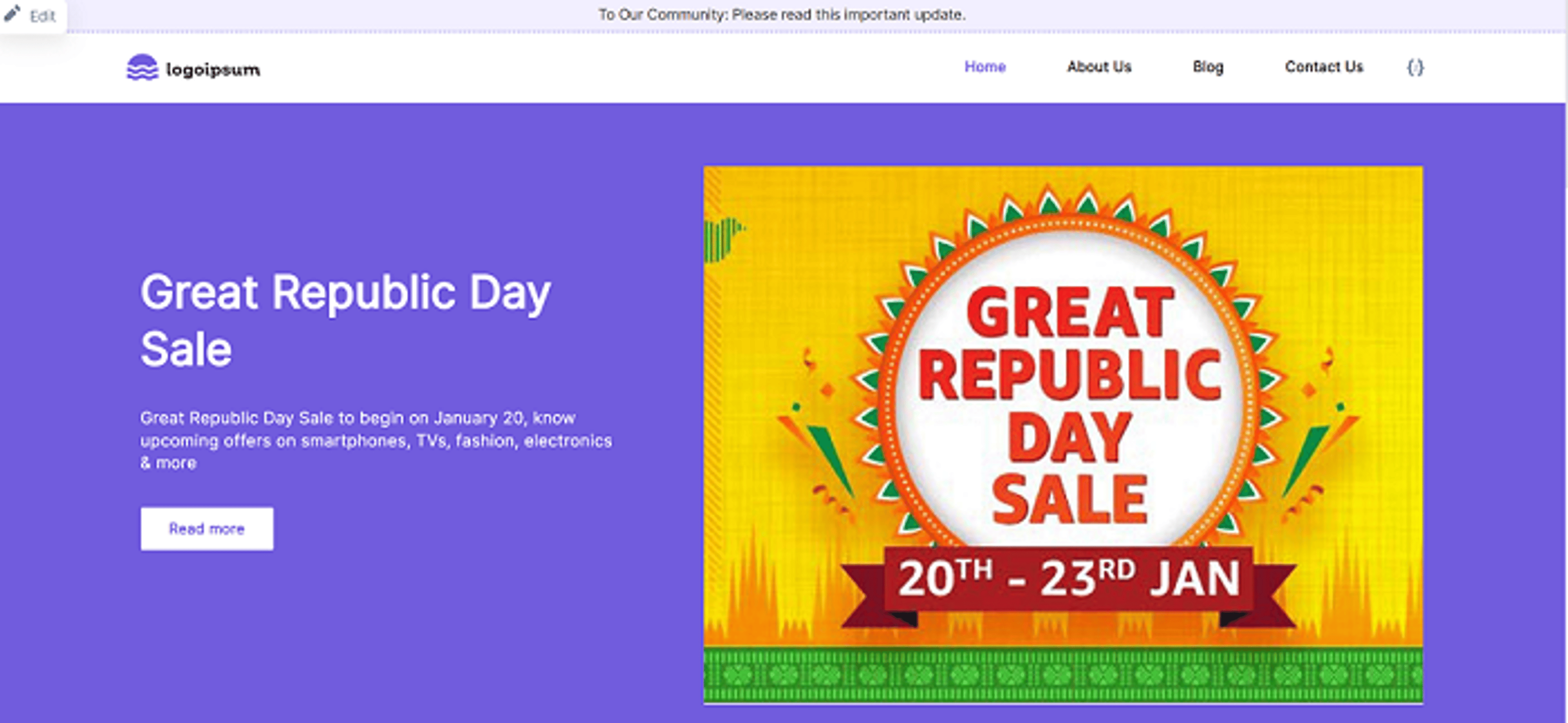Viewport: 1568px width, 723px height.
Task: Go to the Home nav item
Action: point(985,66)
